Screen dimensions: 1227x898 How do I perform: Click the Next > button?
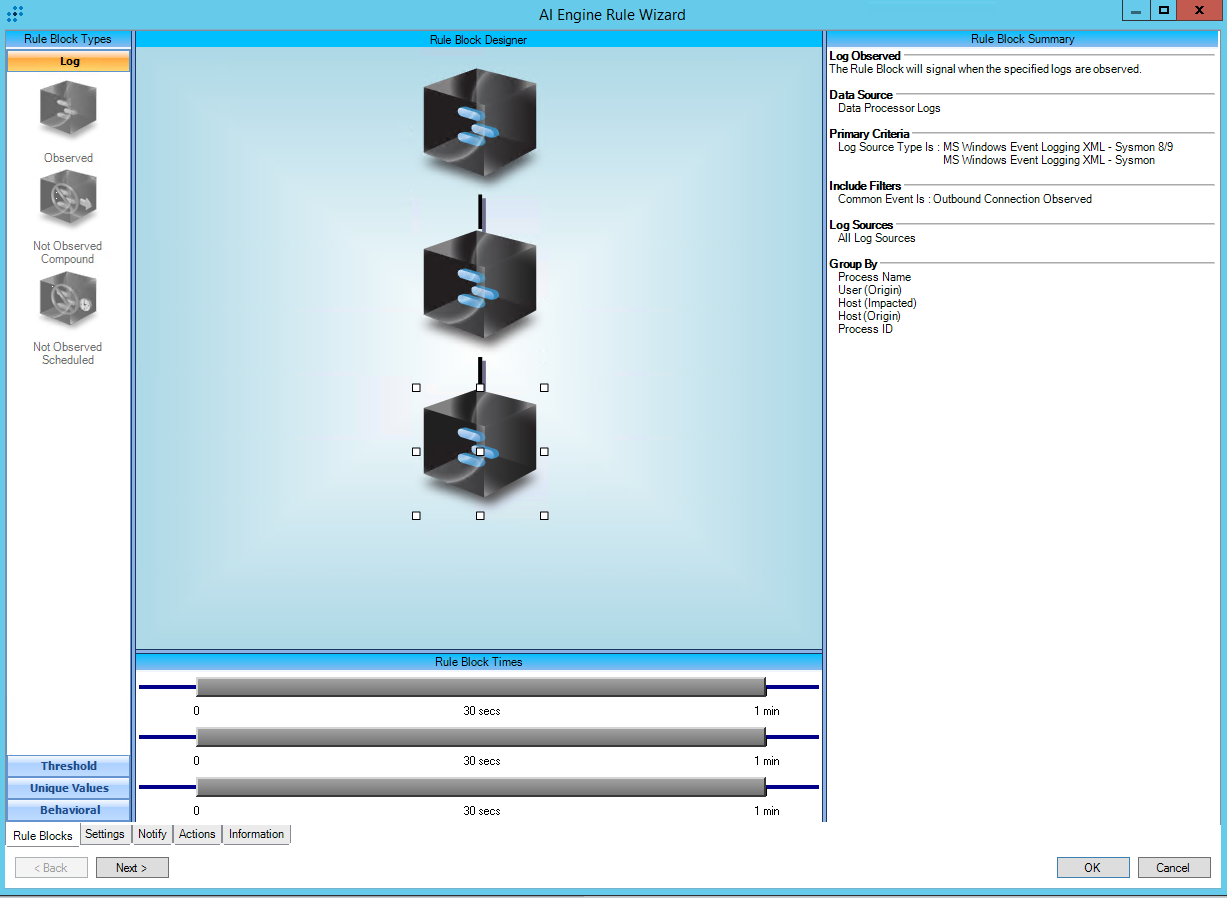click(132, 868)
